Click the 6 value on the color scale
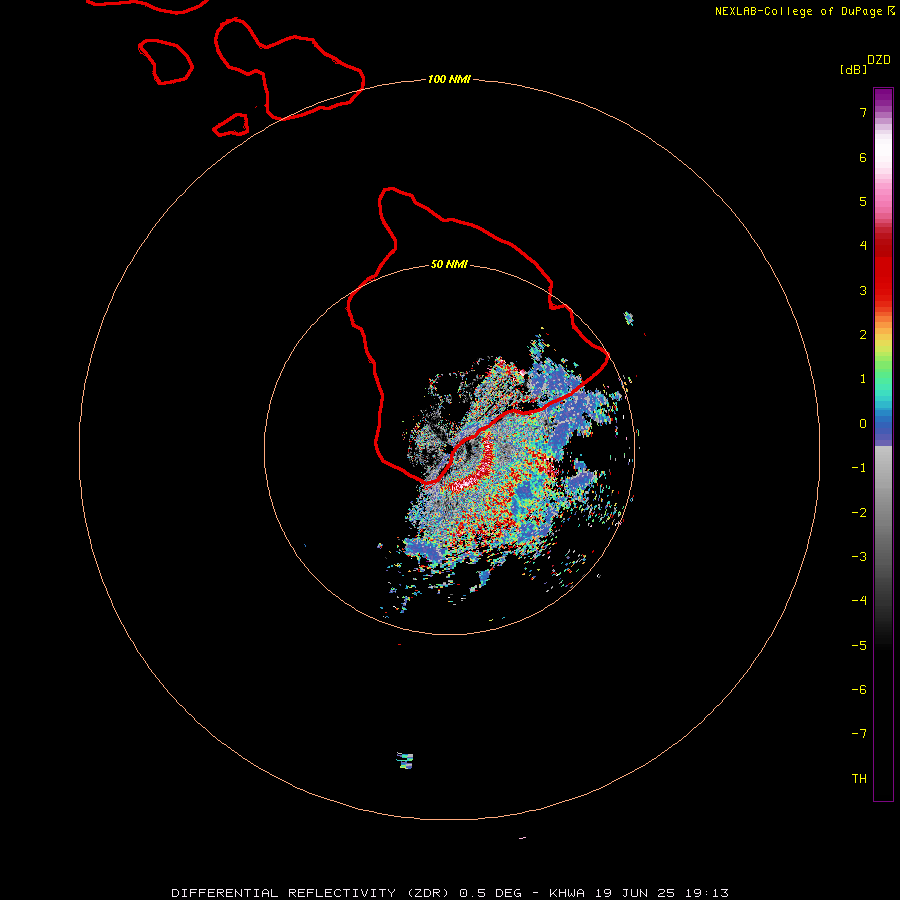This screenshot has height=900, width=900. (x=863, y=157)
